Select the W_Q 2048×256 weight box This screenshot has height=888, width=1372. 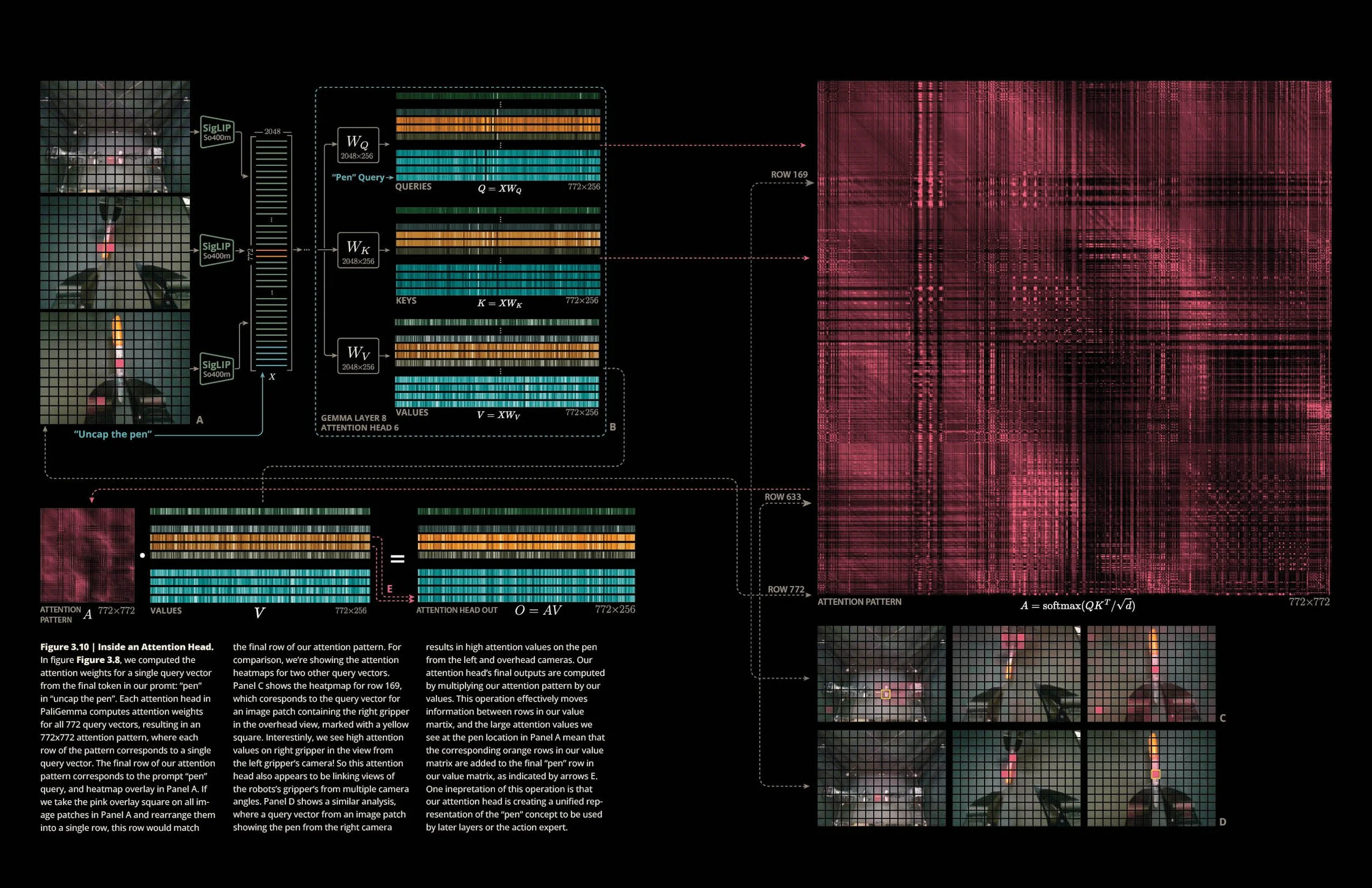pyautogui.click(x=358, y=145)
